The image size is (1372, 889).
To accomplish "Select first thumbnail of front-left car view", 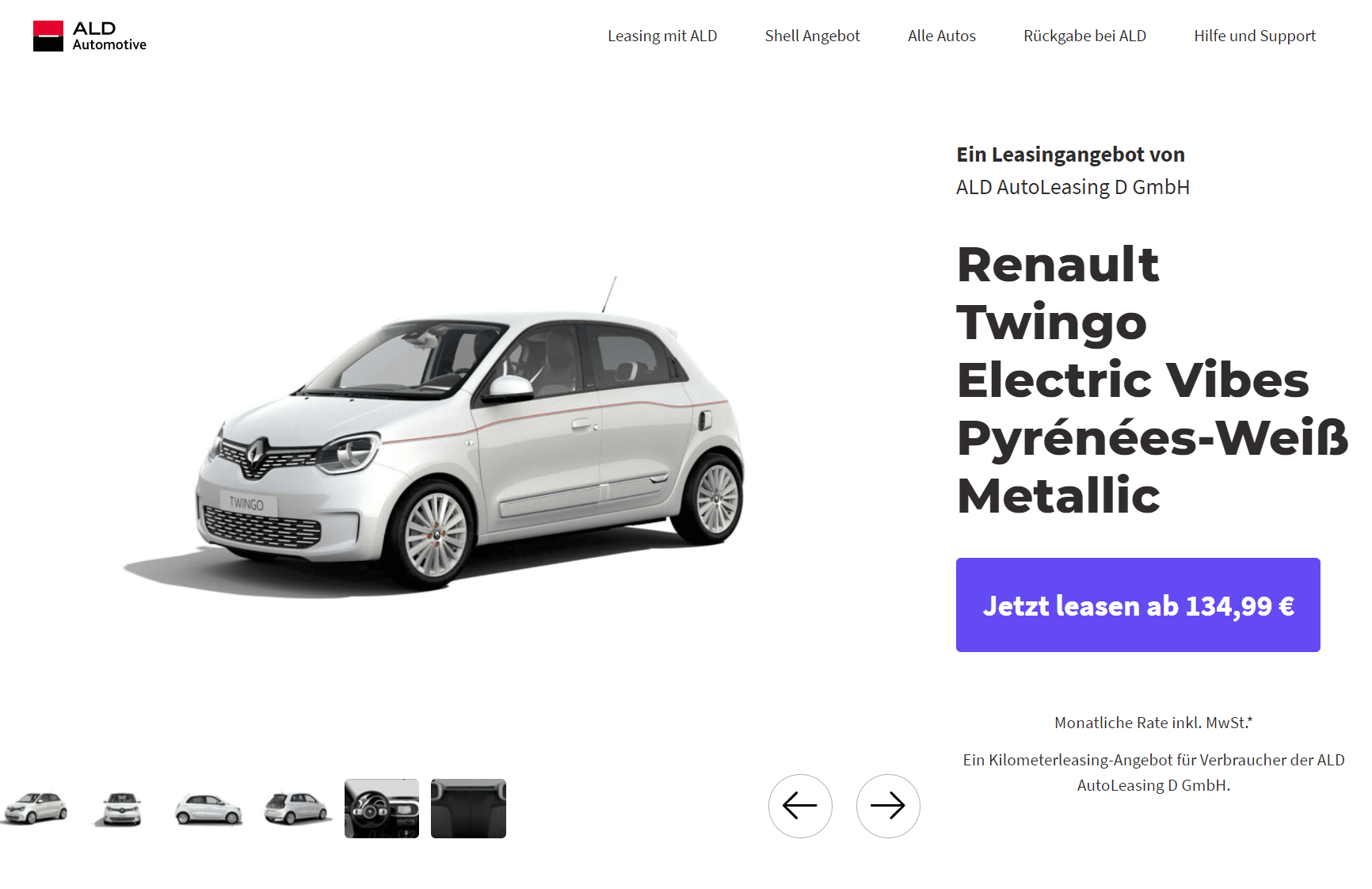I will pos(36,808).
